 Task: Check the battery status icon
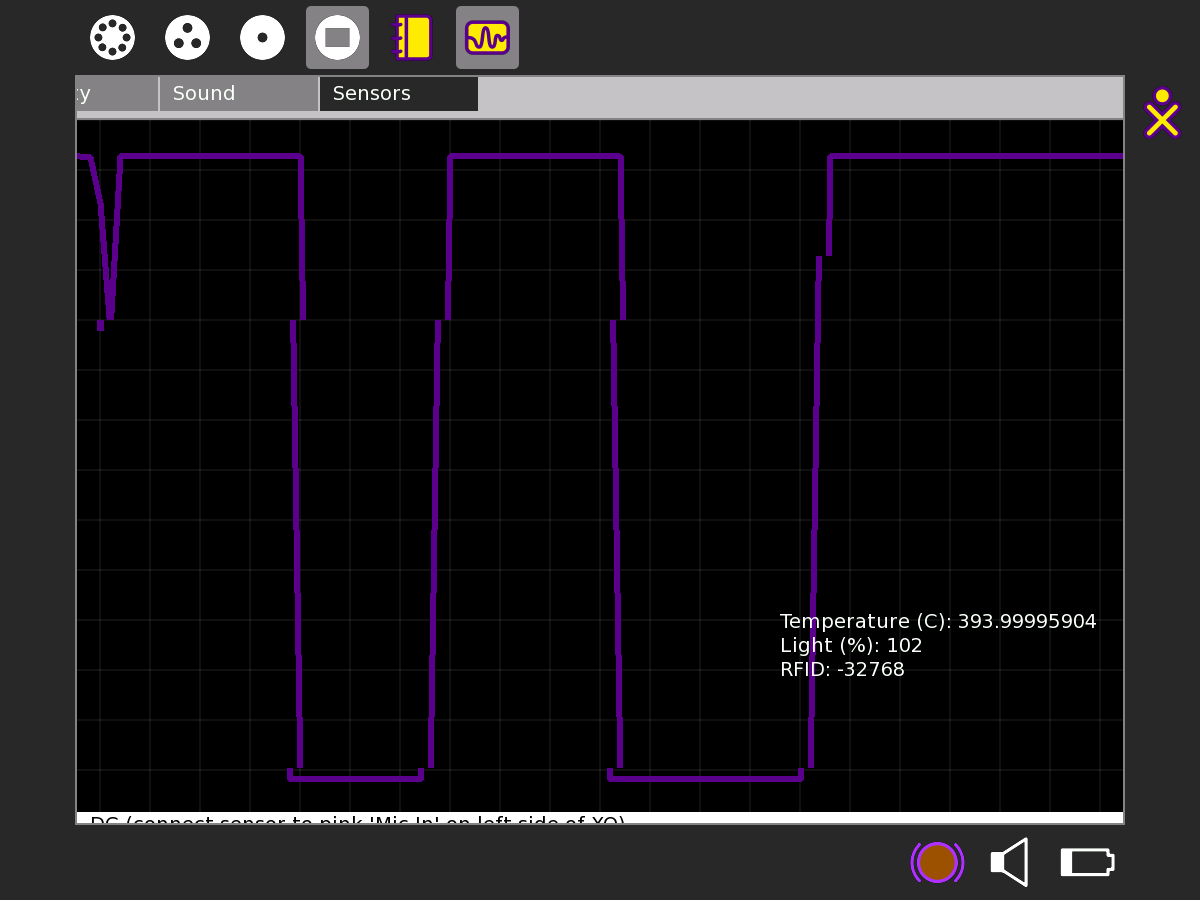point(1086,862)
